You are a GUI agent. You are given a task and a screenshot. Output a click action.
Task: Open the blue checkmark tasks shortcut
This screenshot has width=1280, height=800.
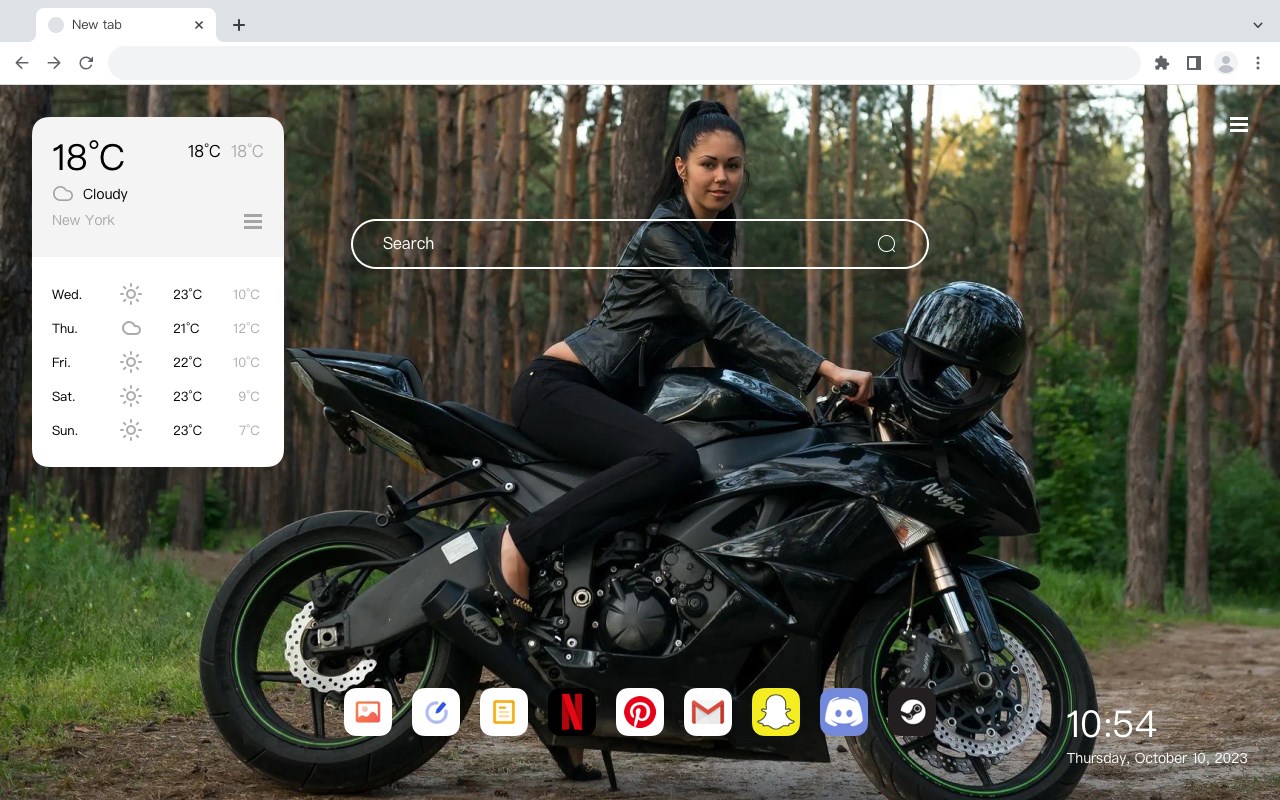(x=436, y=712)
